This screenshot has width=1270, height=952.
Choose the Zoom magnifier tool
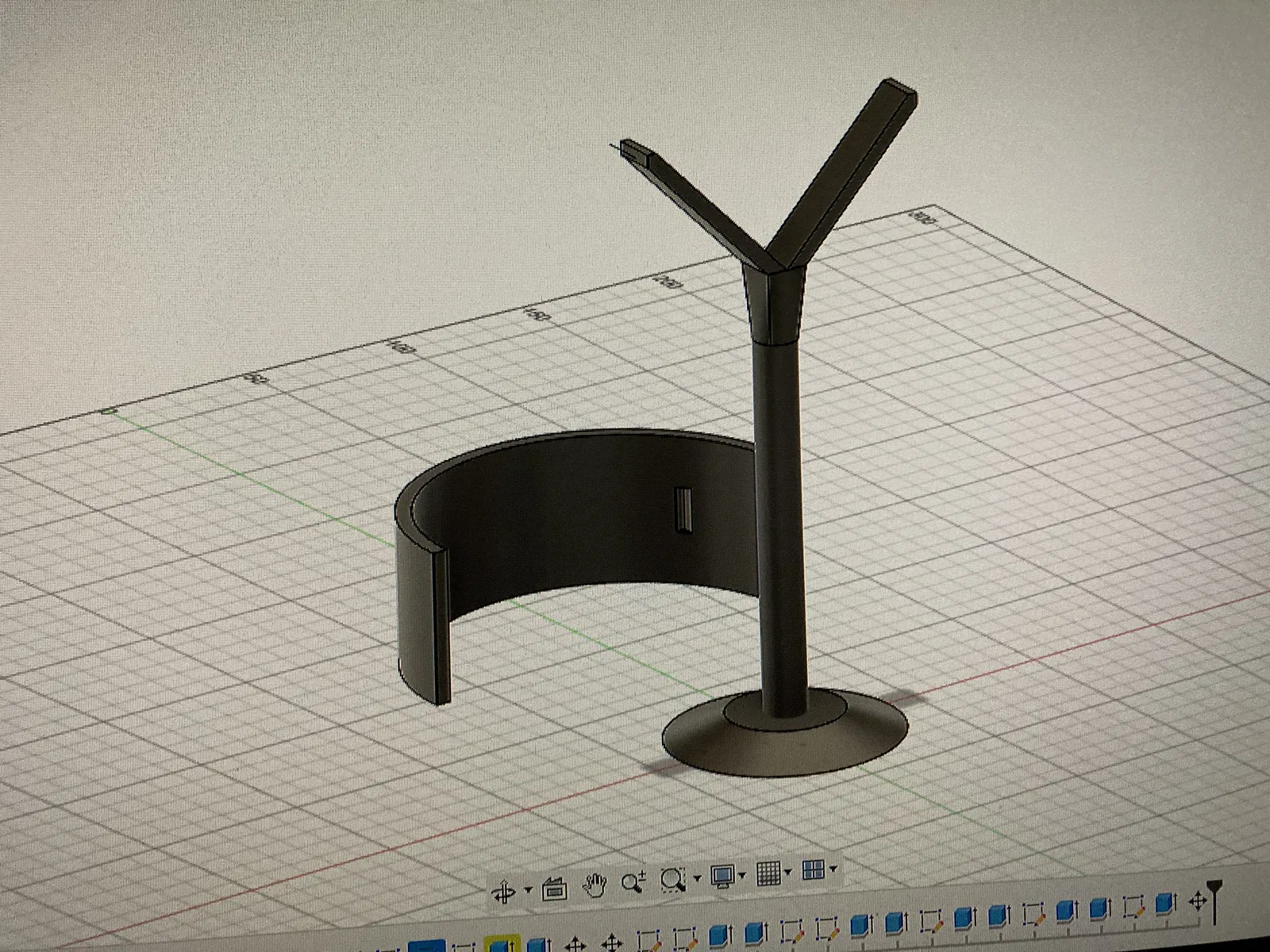[634, 882]
